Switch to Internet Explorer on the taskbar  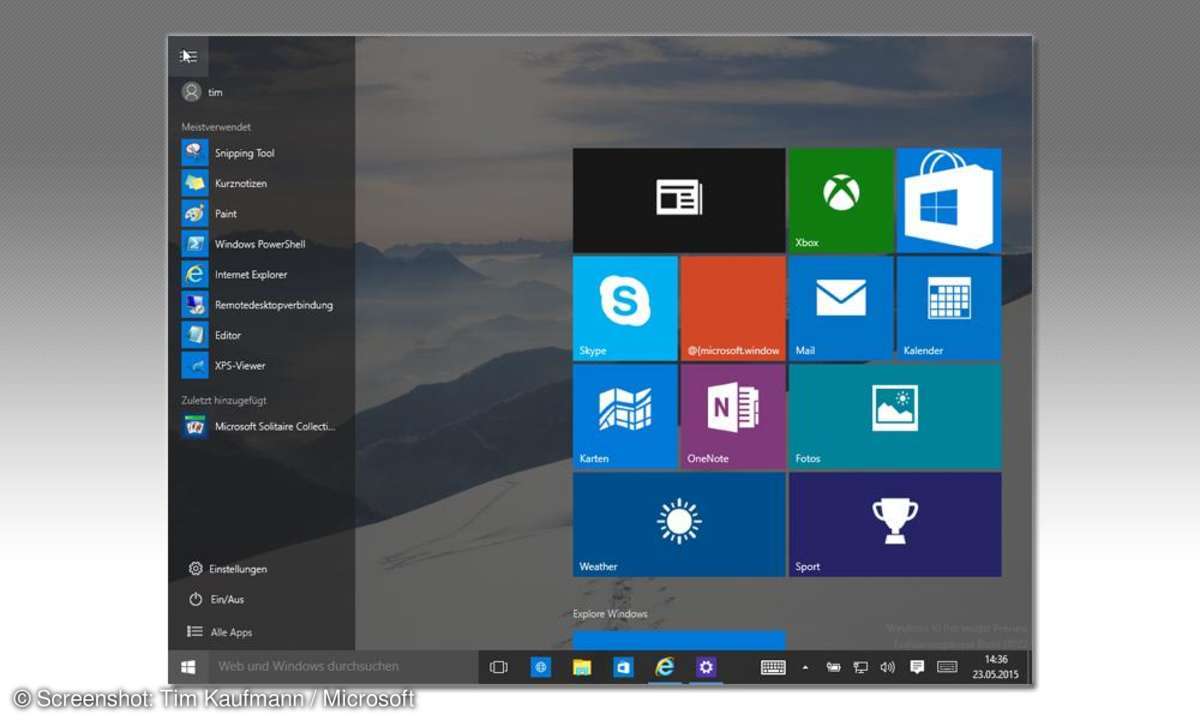665,667
